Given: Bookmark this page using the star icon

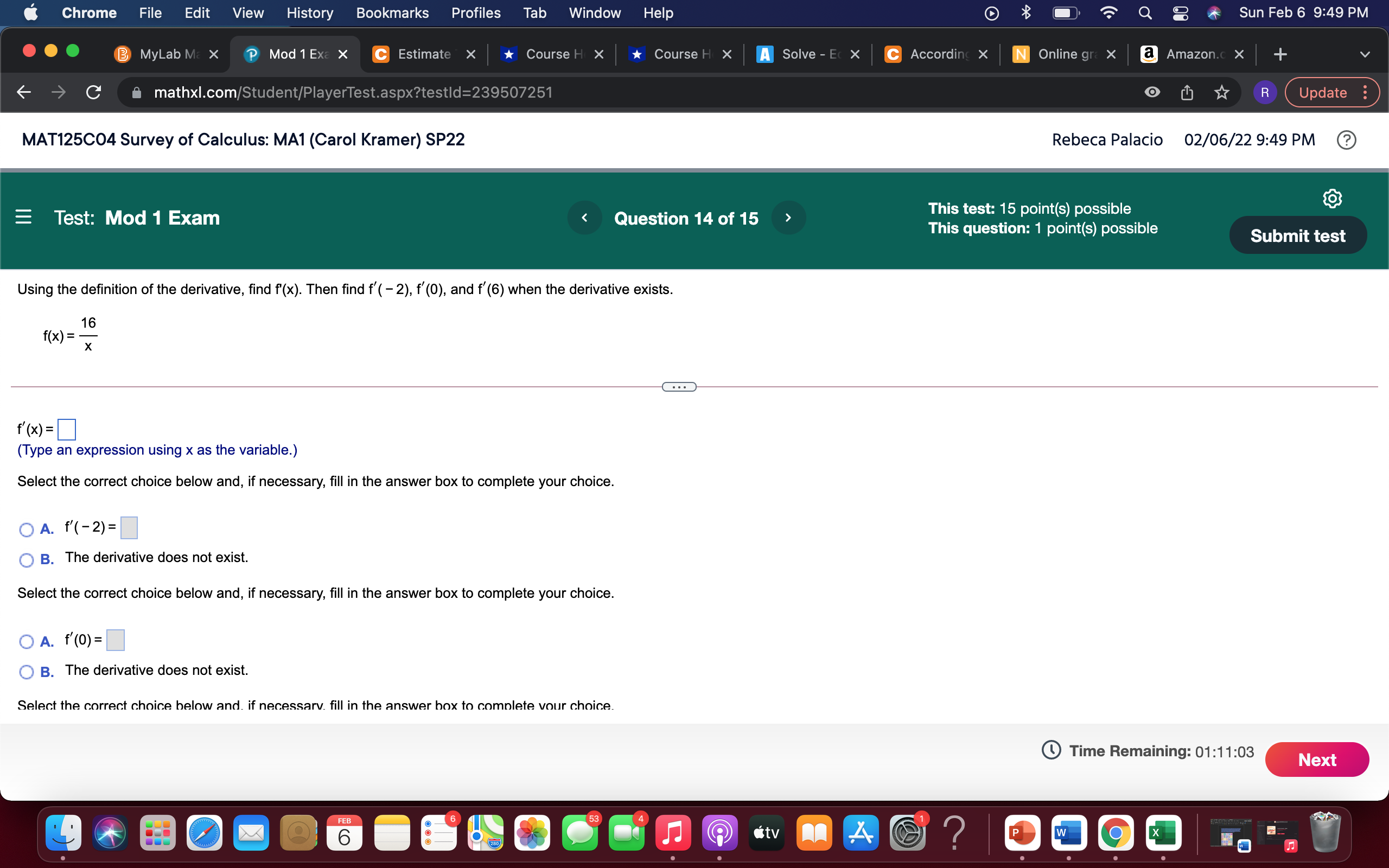Looking at the screenshot, I should 1221,92.
